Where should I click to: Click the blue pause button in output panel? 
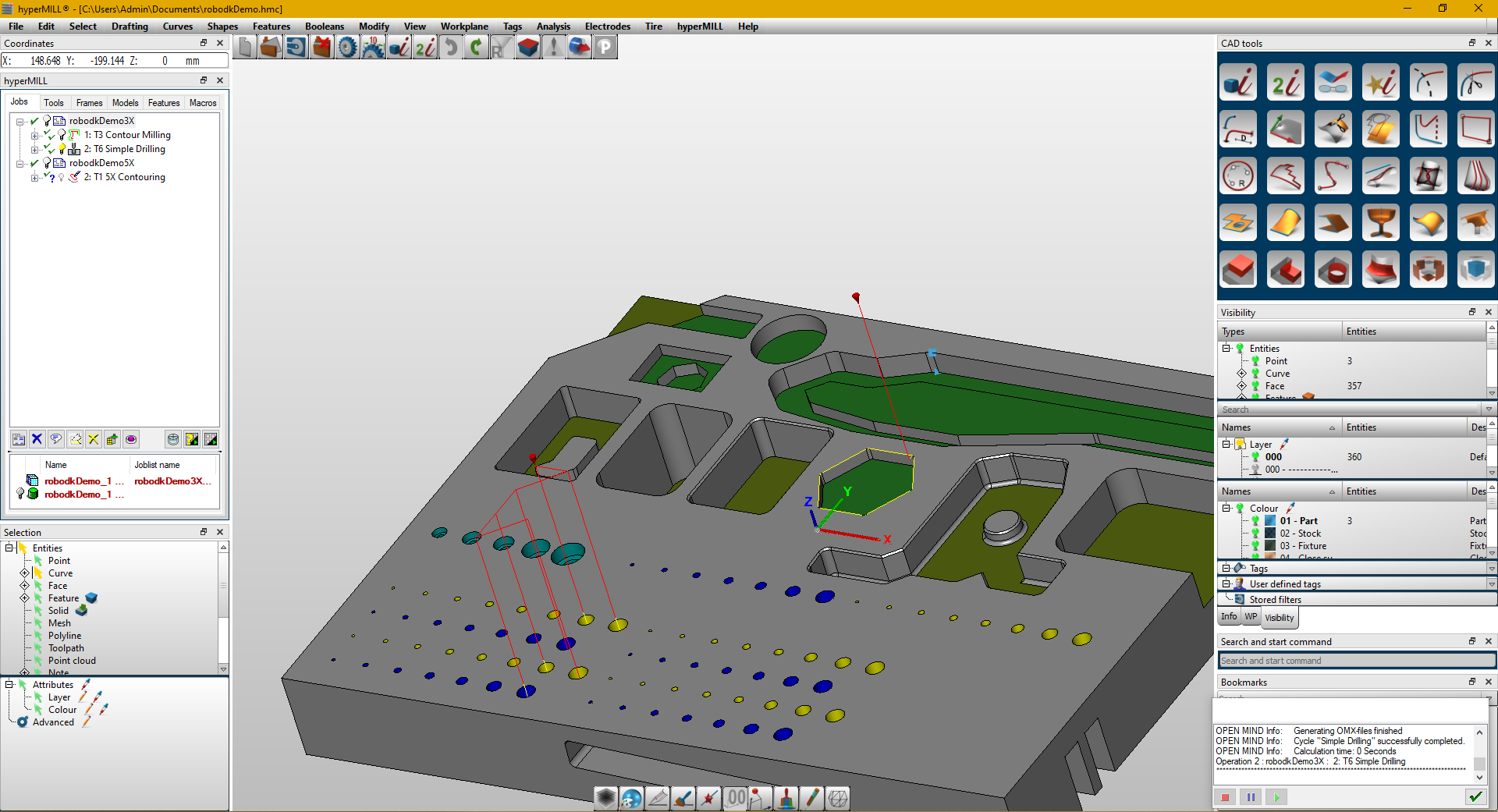[x=1251, y=797]
